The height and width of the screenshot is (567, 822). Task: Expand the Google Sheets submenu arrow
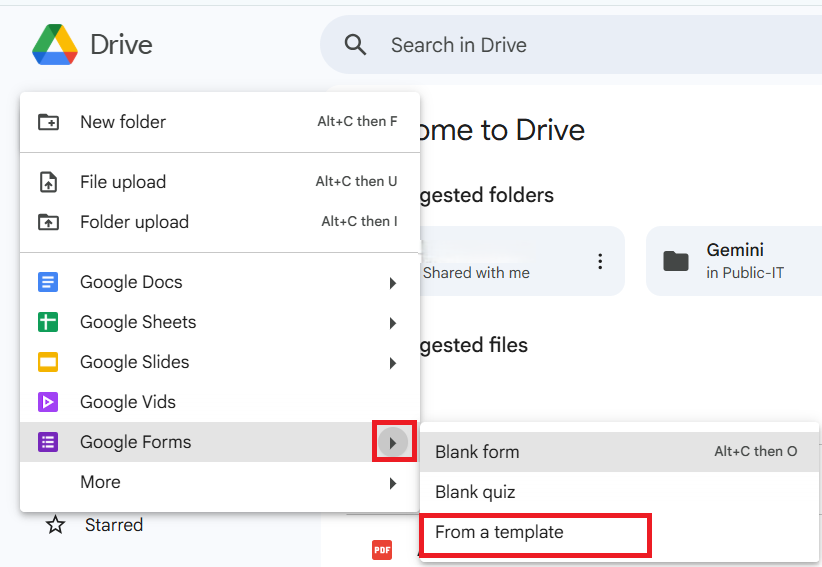click(x=393, y=323)
